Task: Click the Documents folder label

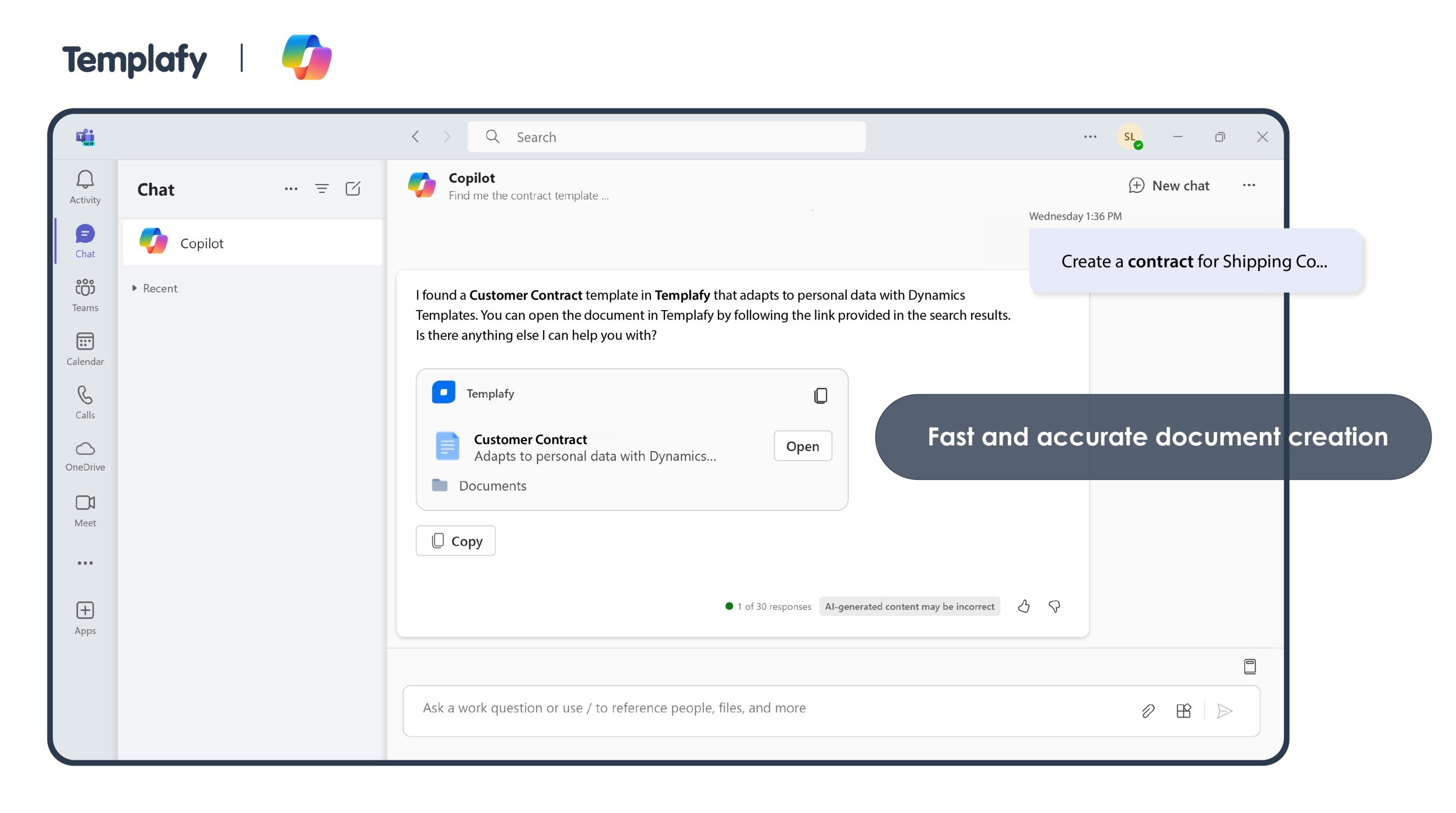Action: pyautogui.click(x=492, y=485)
